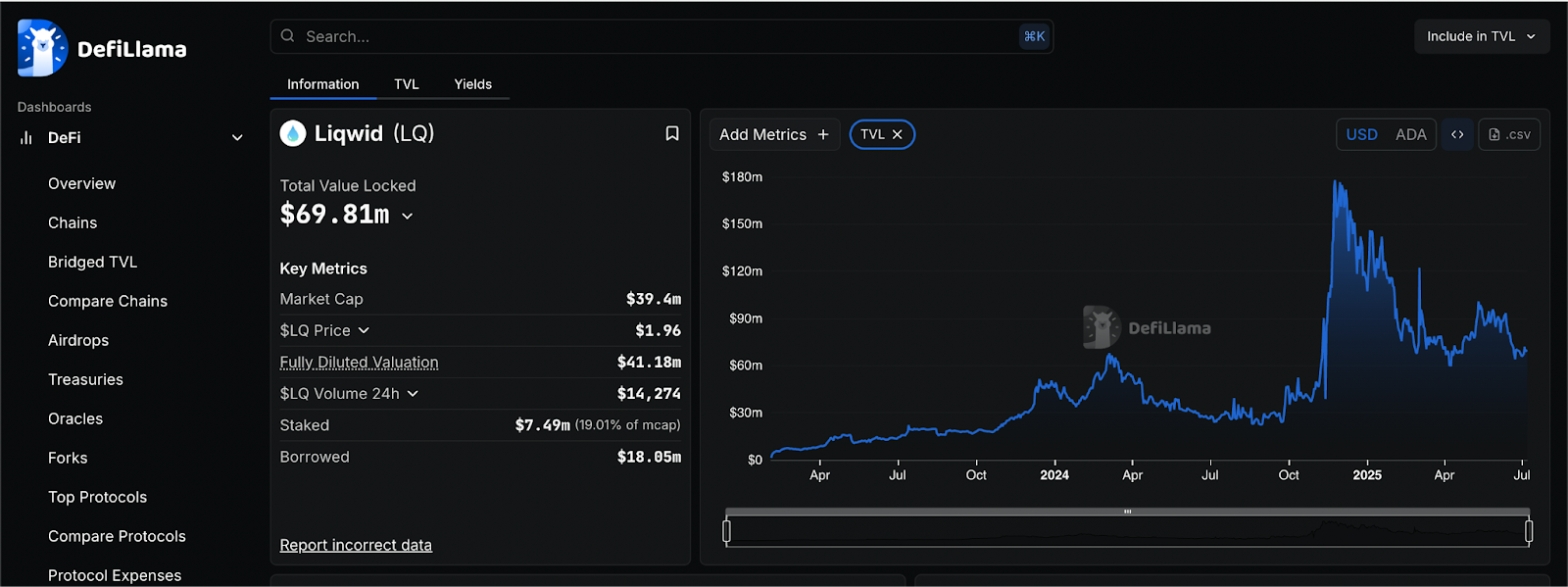Switch chart currency to ADA
Viewport: 1568px width, 587px height.
(x=1410, y=134)
